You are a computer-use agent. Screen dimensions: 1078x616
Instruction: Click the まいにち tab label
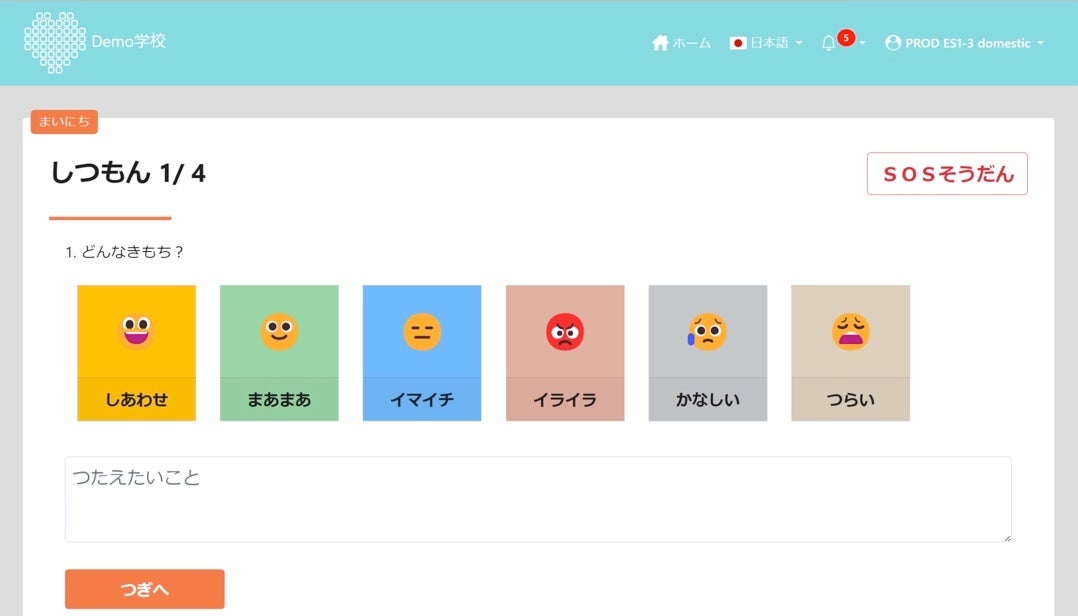point(64,122)
